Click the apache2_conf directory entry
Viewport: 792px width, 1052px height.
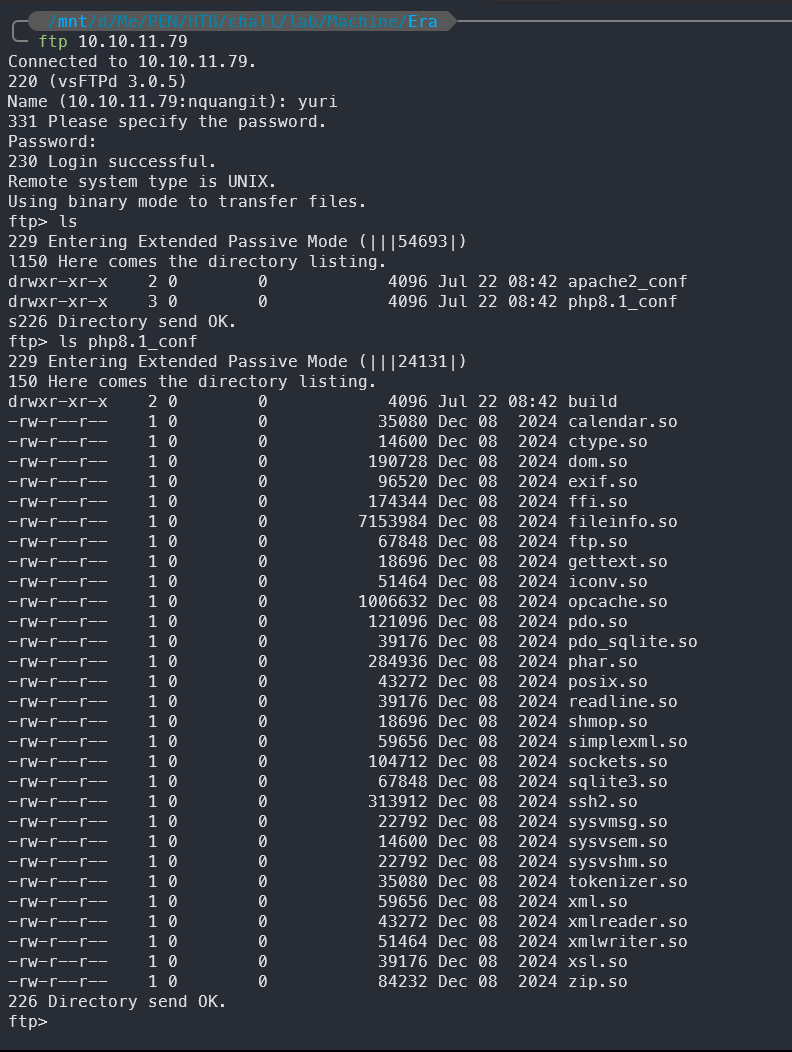[627, 282]
